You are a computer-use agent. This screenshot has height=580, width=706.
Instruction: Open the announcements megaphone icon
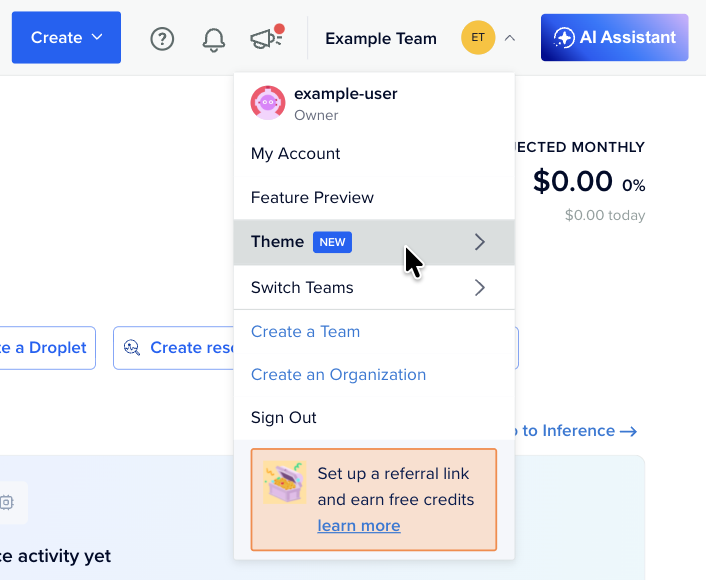point(267,36)
